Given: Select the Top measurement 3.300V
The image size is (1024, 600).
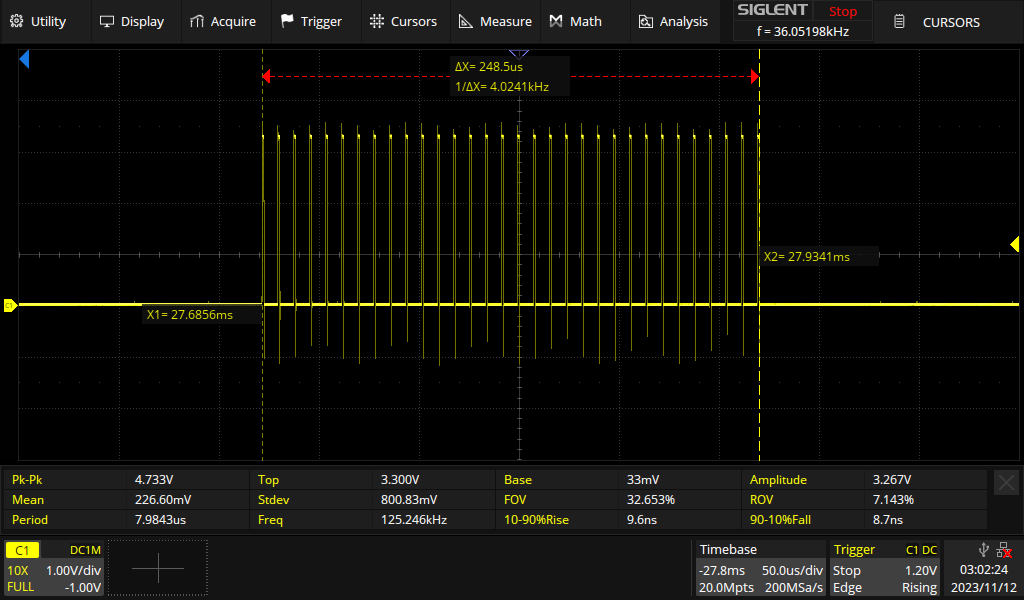Looking at the screenshot, I should pos(373,479).
